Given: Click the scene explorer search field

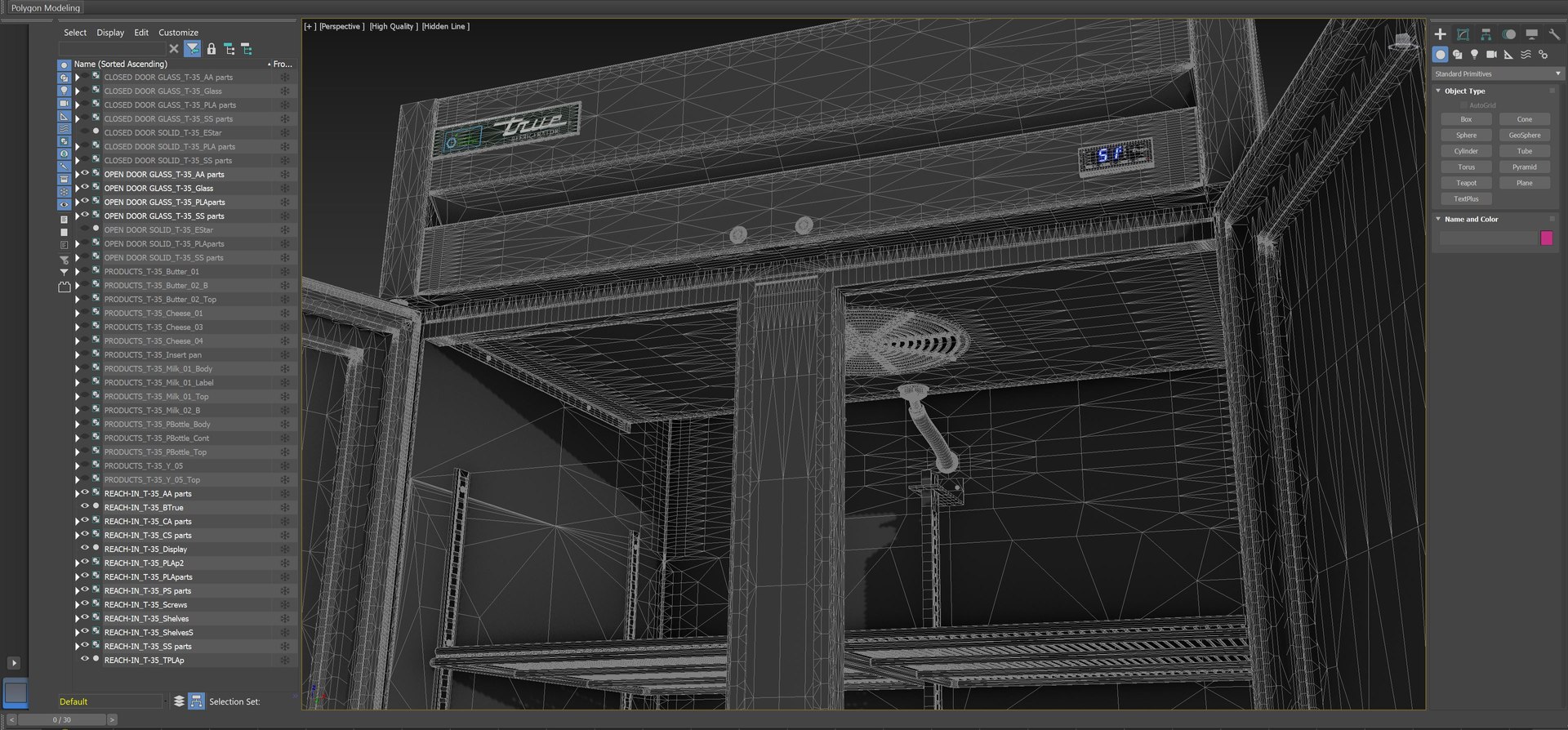Looking at the screenshot, I should pos(111,50).
